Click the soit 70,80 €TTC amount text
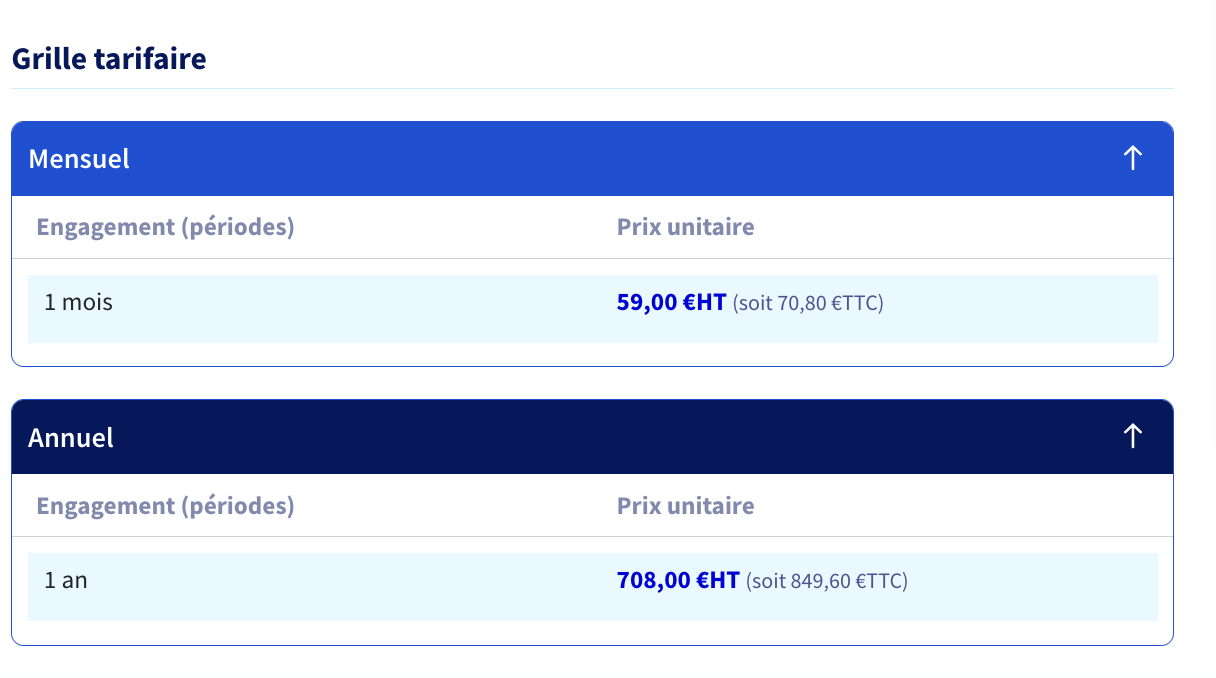 808,303
